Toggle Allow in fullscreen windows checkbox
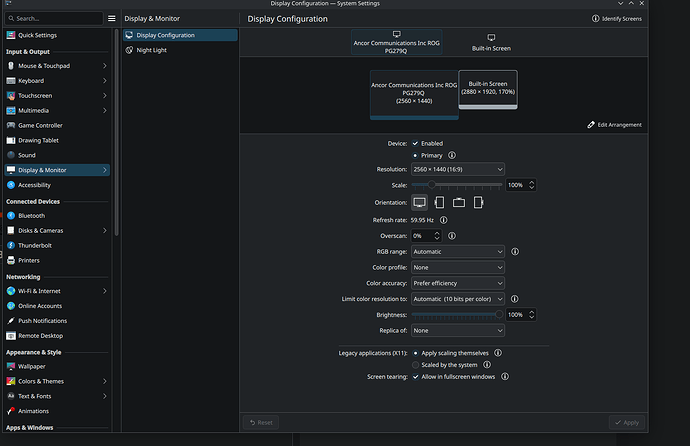 point(416,377)
